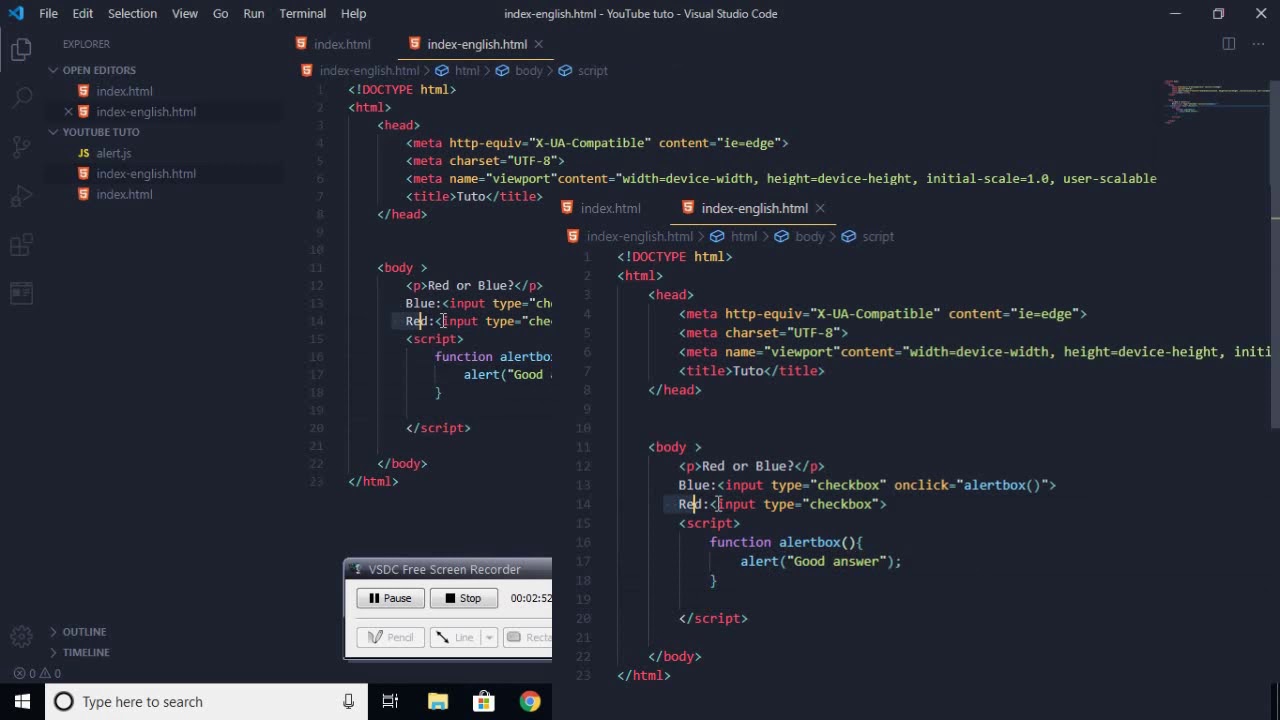Click the JS icon beside alert.js
This screenshot has height=720, width=1280.
84,153
